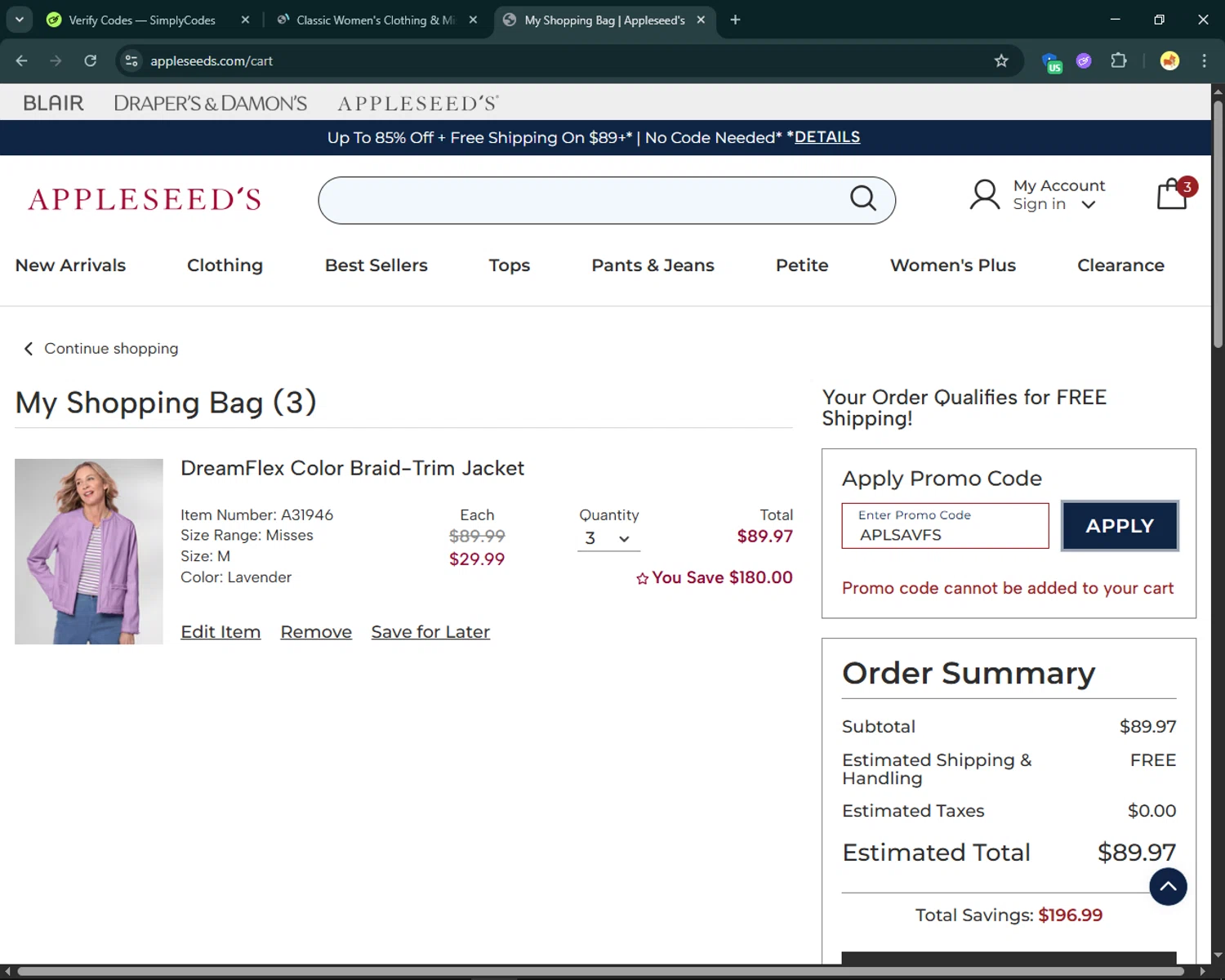Click the red Appleseed's main logo
This screenshot has width=1225, height=980.
145,199
